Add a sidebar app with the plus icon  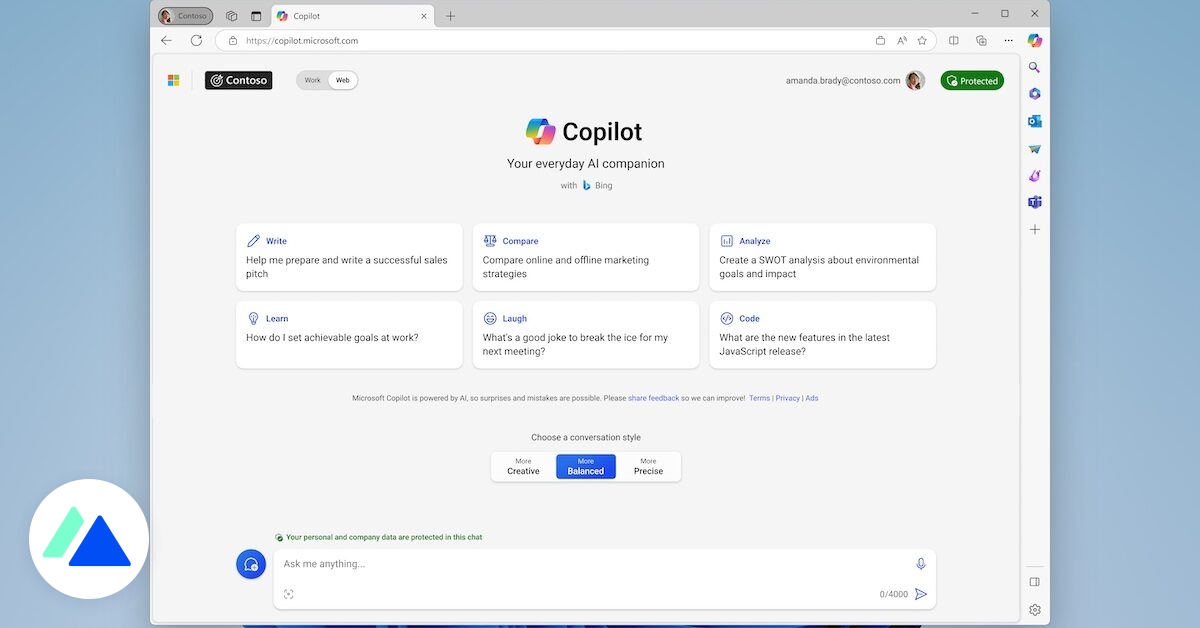click(x=1035, y=230)
